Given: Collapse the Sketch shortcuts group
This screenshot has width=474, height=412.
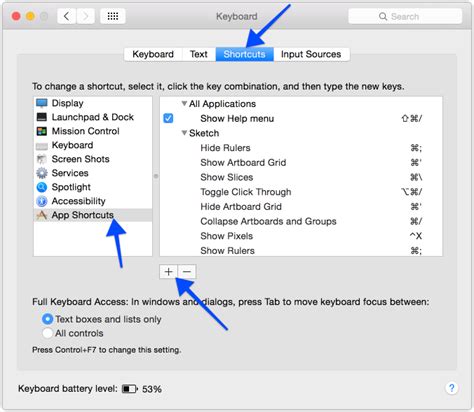Looking at the screenshot, I should point(184,133).
